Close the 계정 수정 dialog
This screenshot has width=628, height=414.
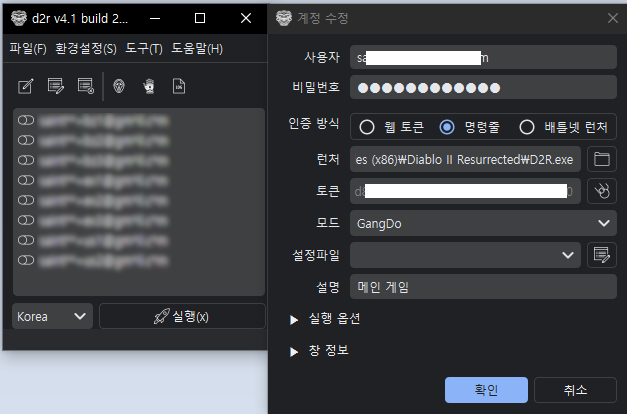[x=613, y=18]
